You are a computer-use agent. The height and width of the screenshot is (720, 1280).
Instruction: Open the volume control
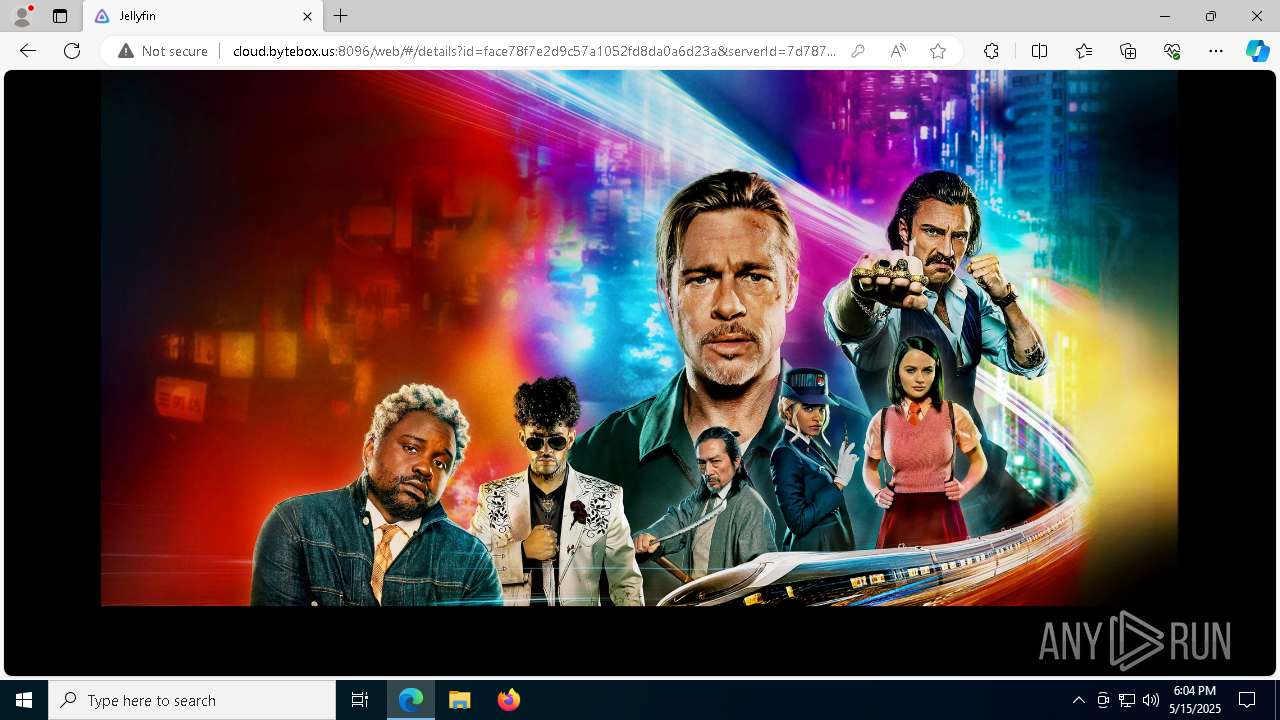pyautogui.click(x=1151, y=700)
